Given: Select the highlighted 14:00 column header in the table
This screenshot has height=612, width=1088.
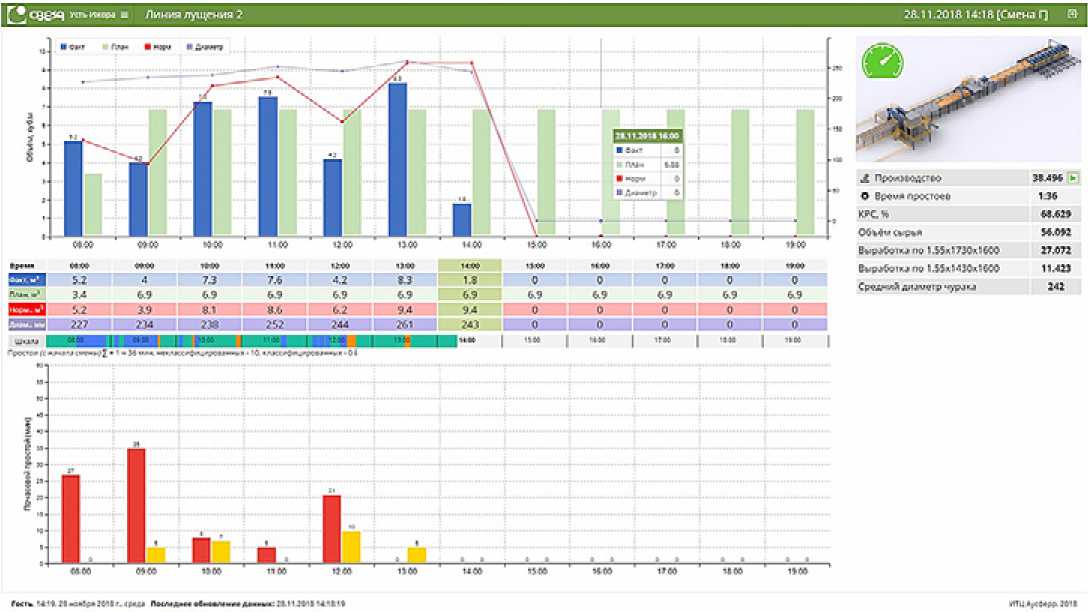Looking at the screenshot, I should [470, 266].
